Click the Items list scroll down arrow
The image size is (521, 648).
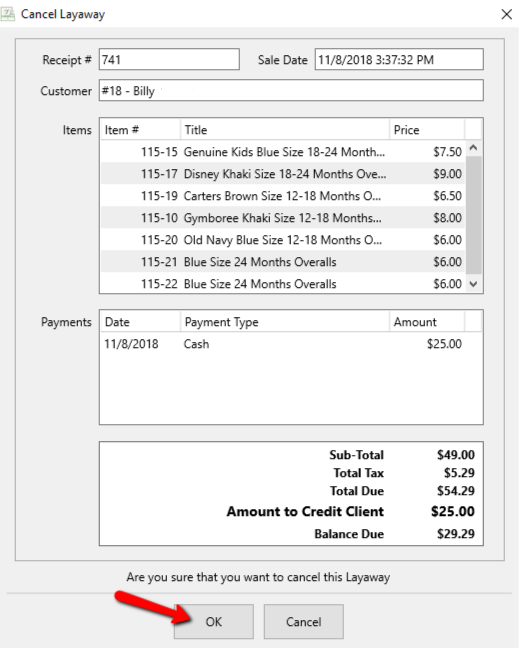[473, 284]
